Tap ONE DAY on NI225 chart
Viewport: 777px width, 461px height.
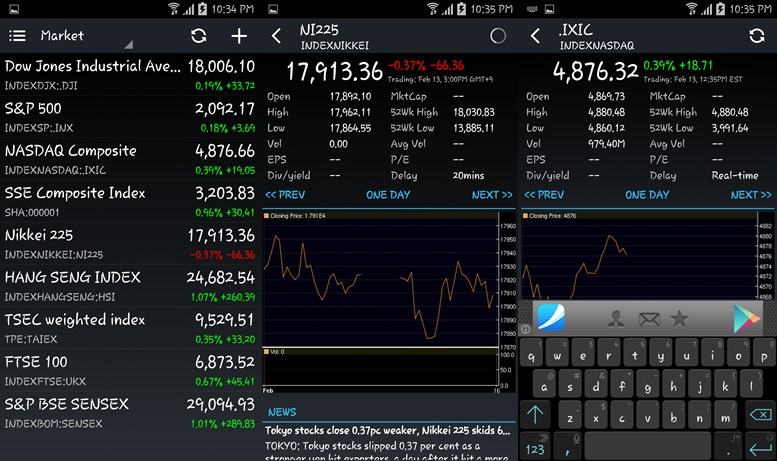pyautogui.click(x=388, y=195)
